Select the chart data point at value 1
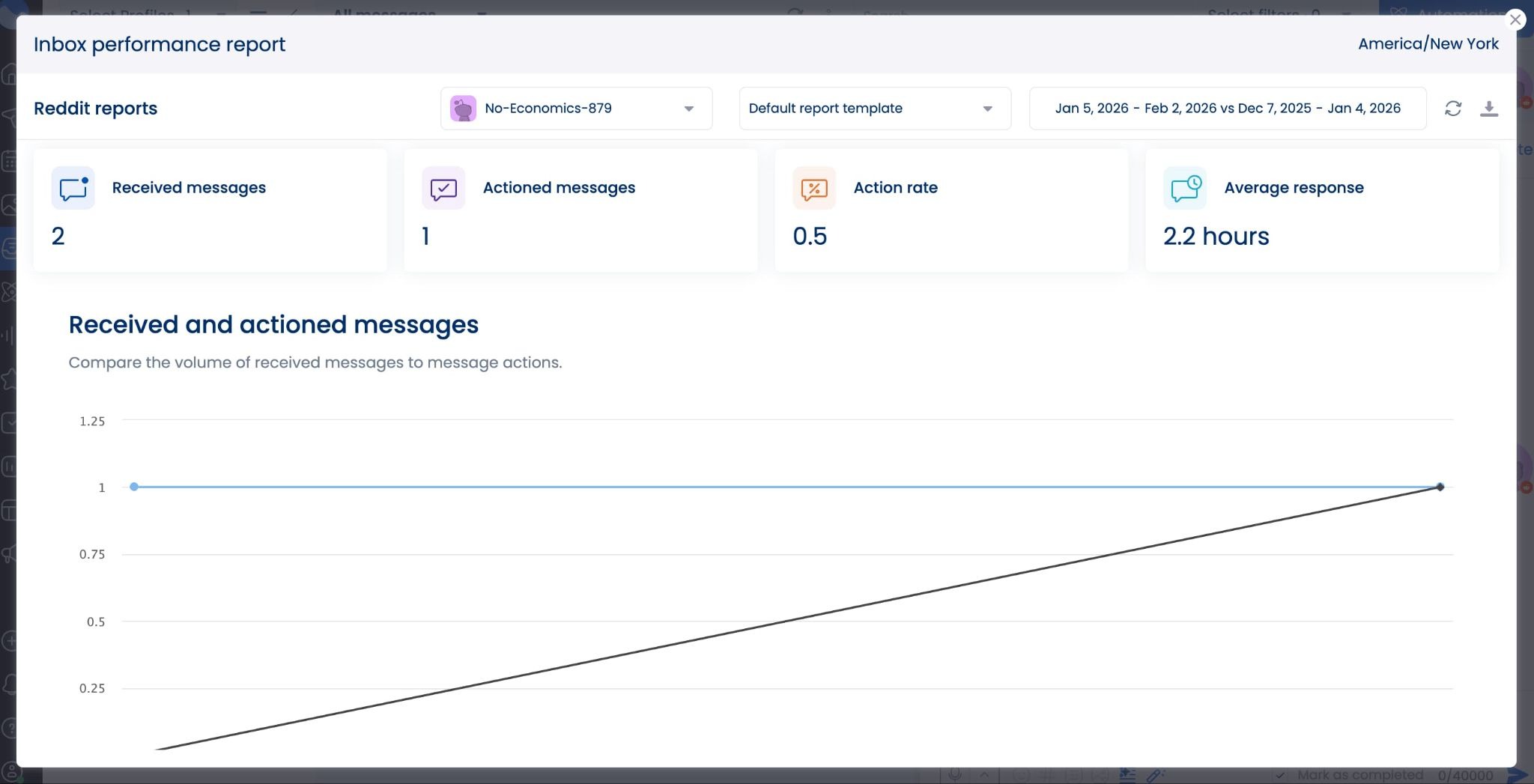 134,487
